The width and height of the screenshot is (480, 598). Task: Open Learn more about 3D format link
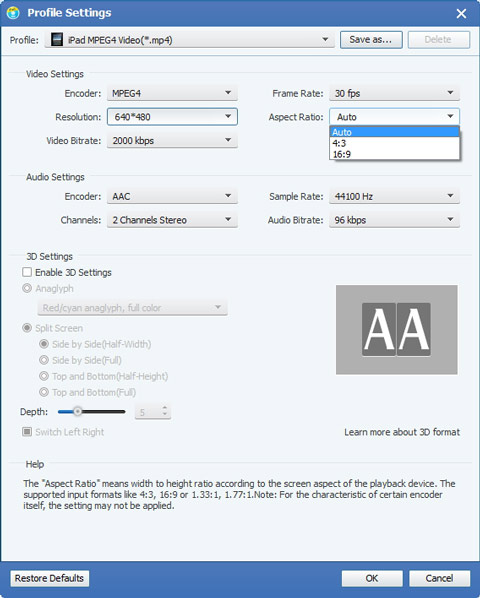pyautogui.click(x=402, y=432)
